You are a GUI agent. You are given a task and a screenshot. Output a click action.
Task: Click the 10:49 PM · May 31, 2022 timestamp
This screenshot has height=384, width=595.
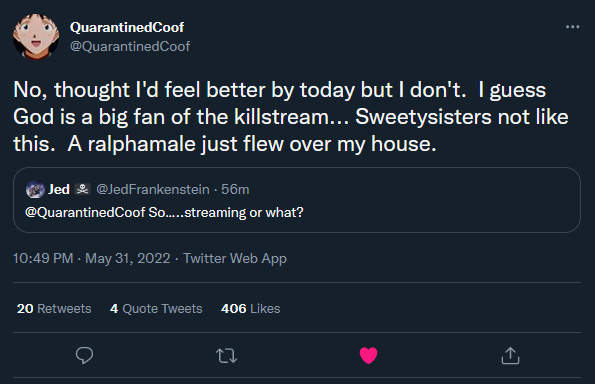coord(91,258)
